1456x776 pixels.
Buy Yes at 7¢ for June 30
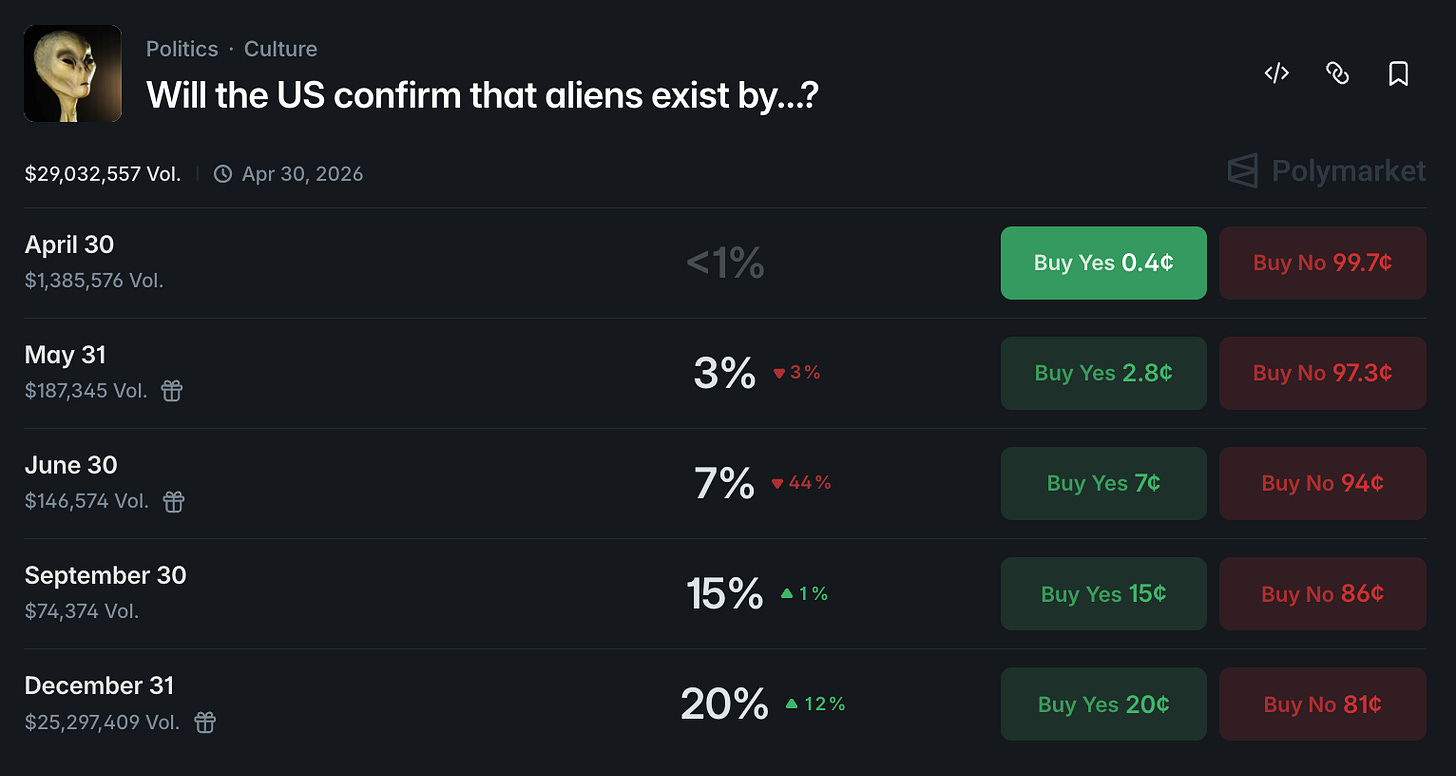pyautogui.click(x=1103, y=483)
